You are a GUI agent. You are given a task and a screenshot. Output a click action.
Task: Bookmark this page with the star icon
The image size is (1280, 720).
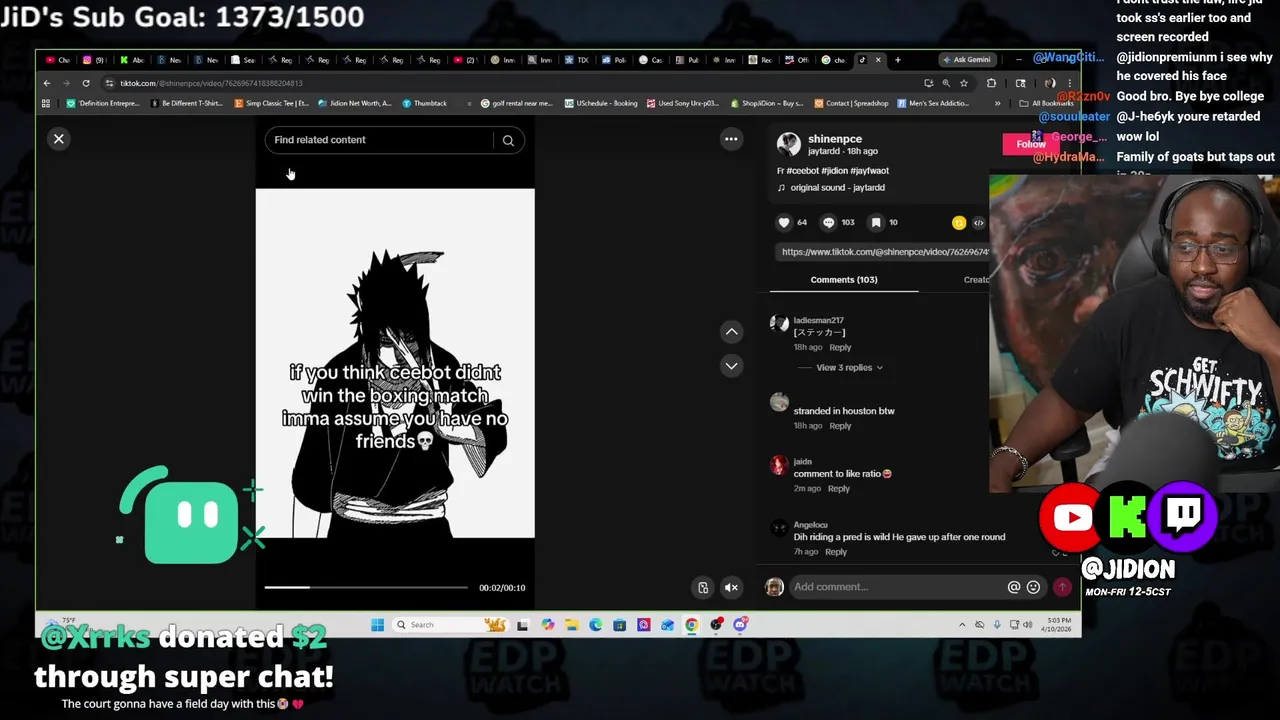tap(964, 84)
